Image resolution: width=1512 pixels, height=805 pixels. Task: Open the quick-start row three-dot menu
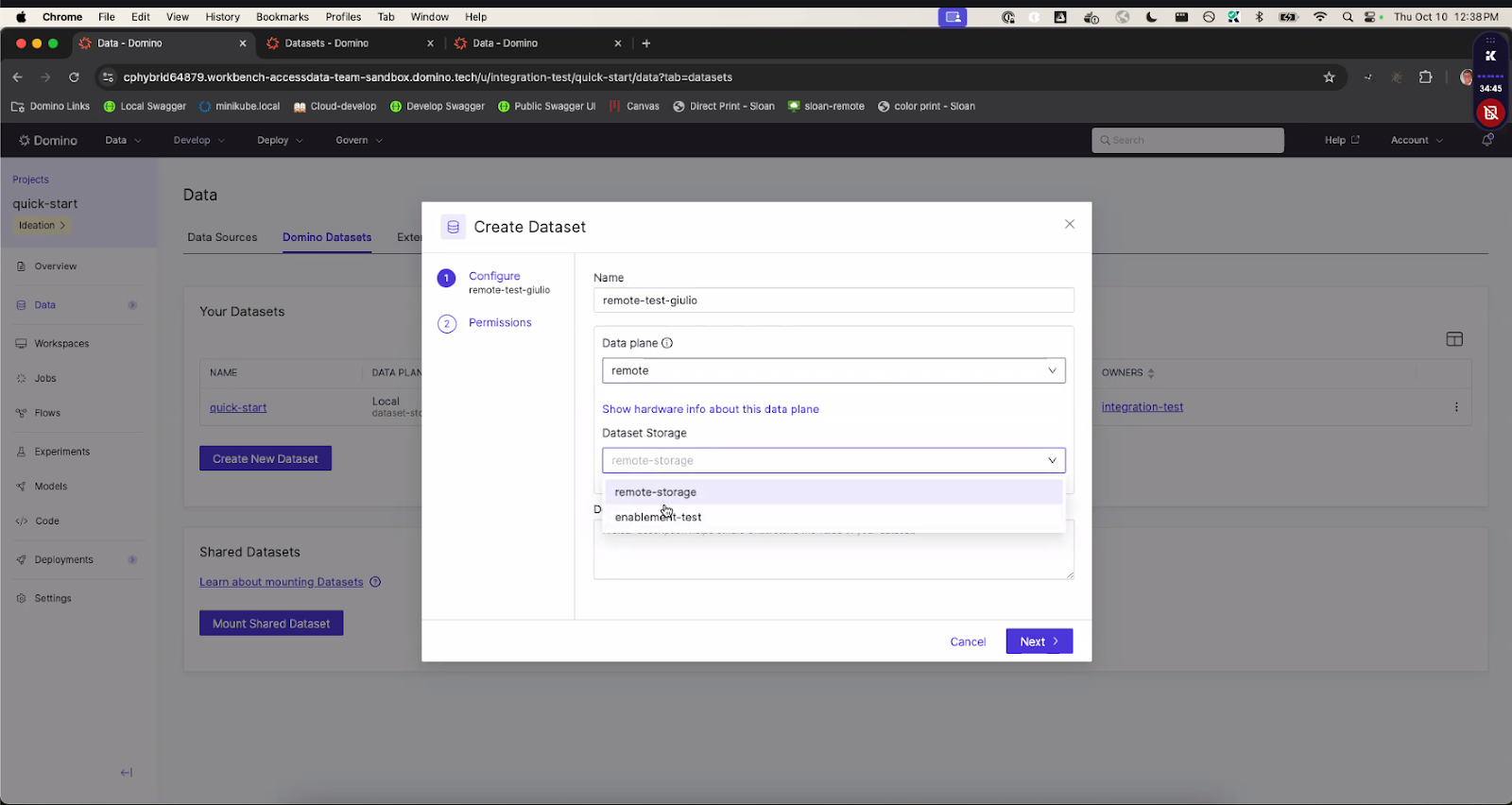(1456, 407)
